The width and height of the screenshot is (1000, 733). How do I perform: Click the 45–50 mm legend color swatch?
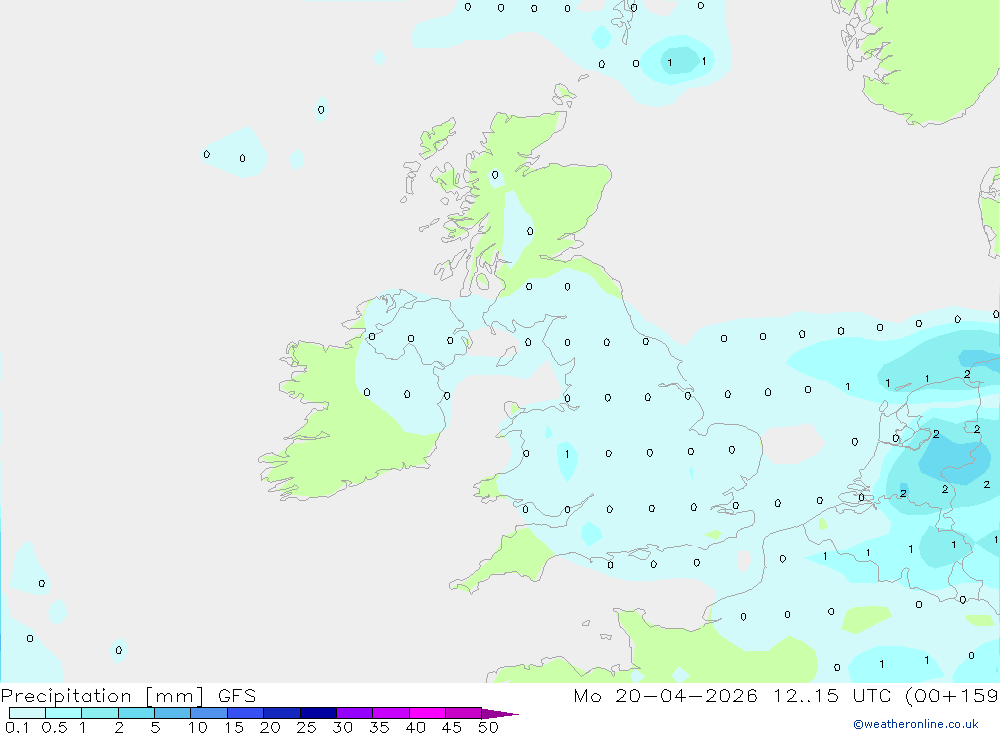(463, 713)
